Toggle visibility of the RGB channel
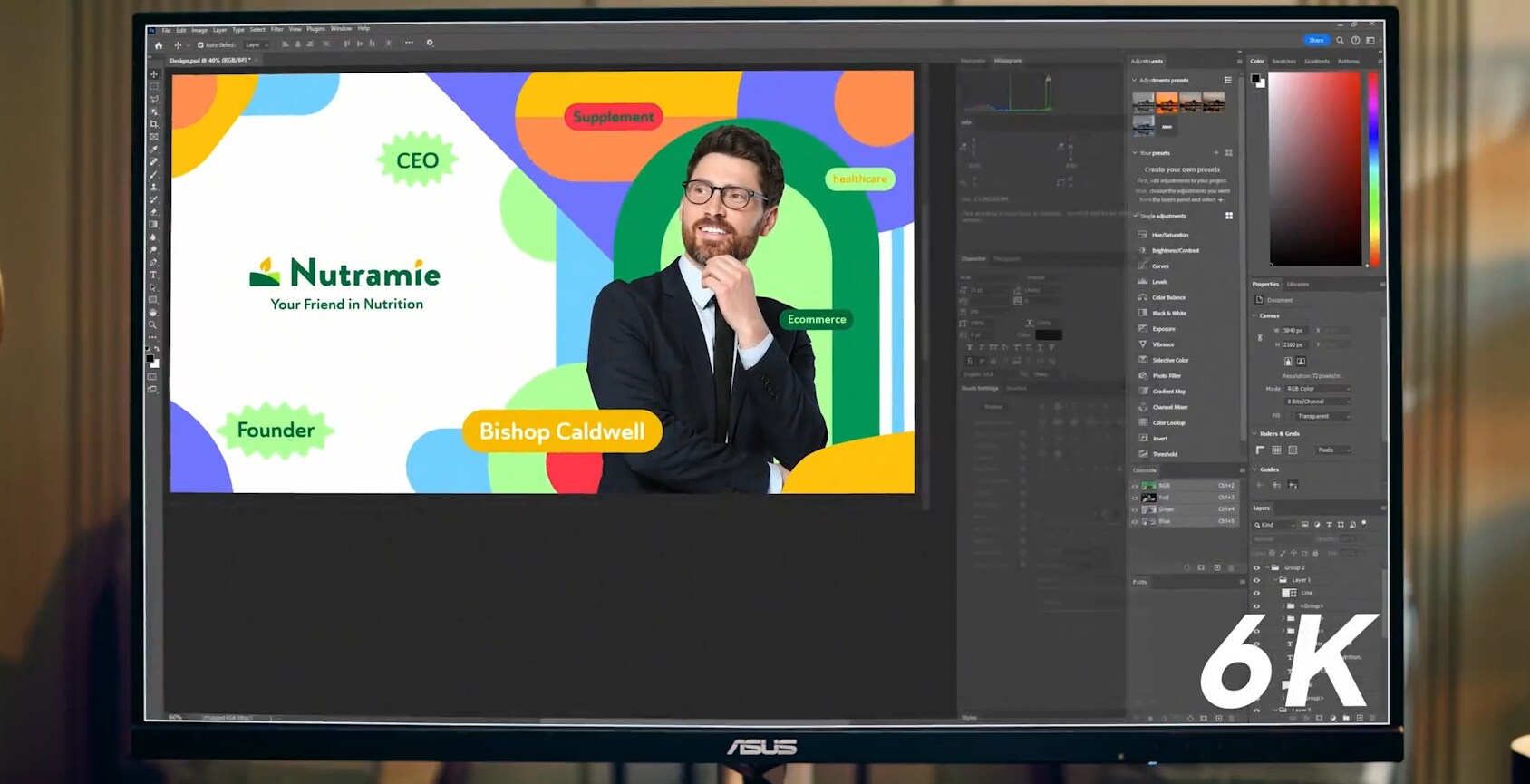The image size is (1530, 784). 1134,486
